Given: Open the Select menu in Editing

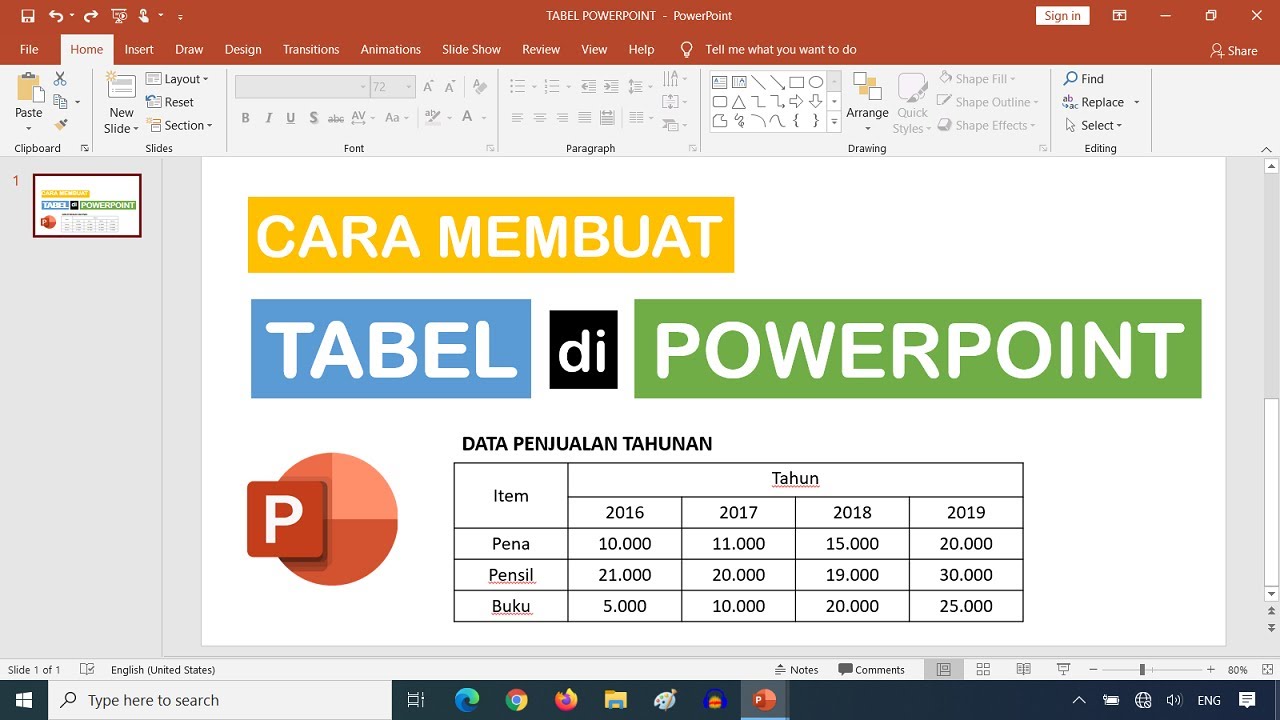Looking at the screenshot, I should click(x=1093, y=125).
